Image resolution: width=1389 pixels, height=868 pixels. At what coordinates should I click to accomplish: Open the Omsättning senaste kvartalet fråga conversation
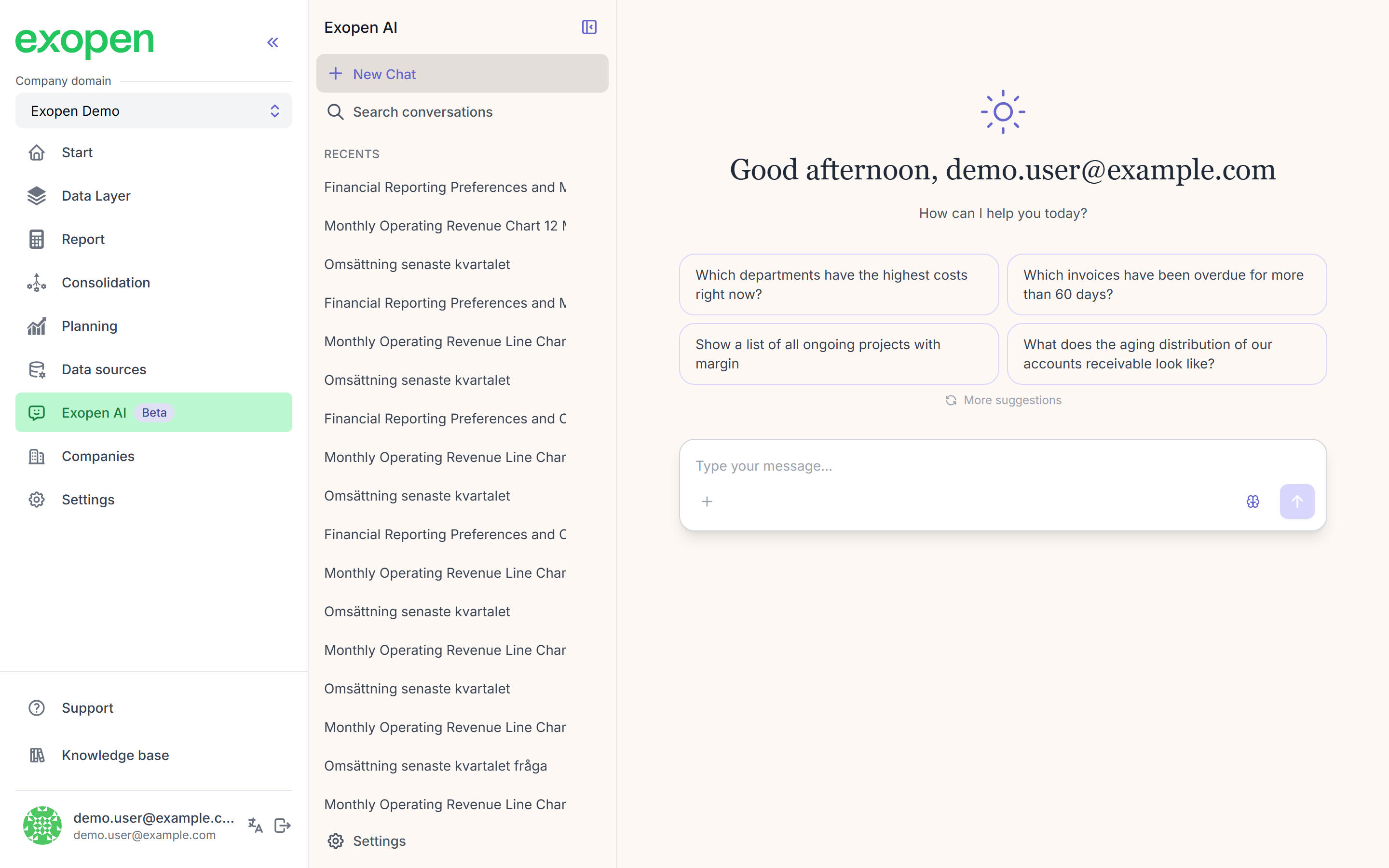coord(436,766)
